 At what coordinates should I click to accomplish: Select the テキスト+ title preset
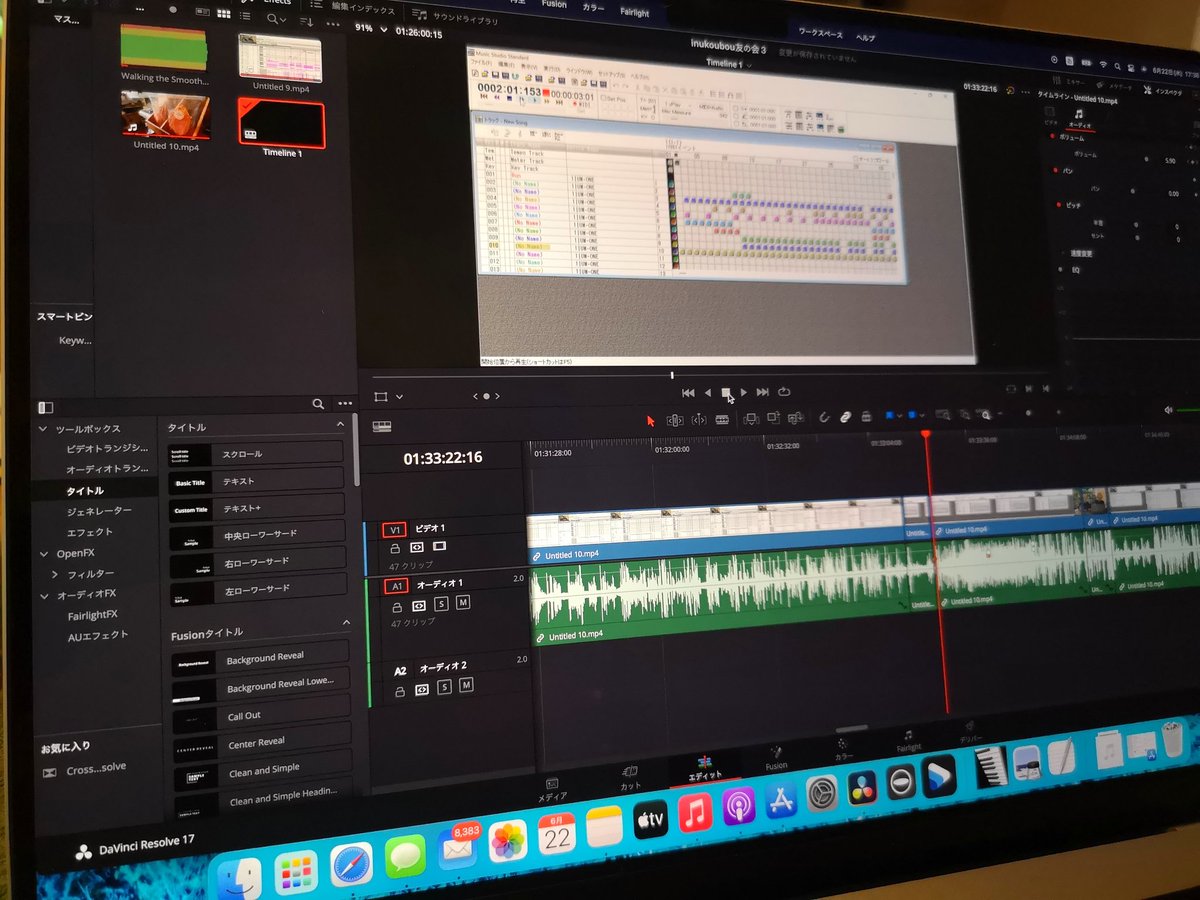256,508
